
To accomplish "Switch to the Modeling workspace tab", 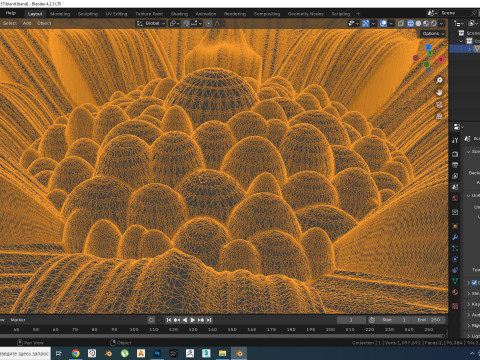I will coord(60,14).
